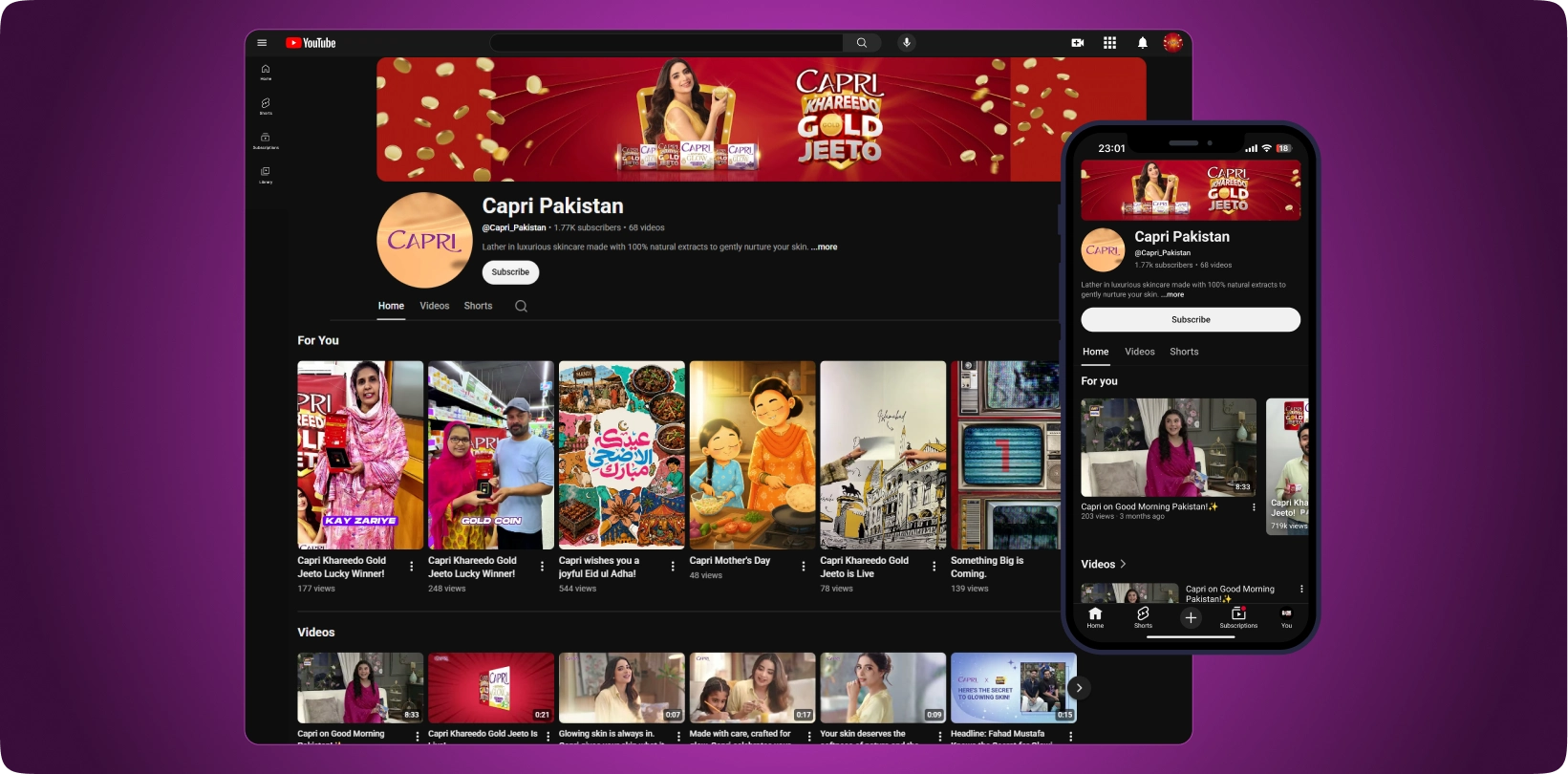Tap the plus create button on phone
Image resolution: width=1568 pixels, height=774 pixels.
click(x=1191, y=618)
